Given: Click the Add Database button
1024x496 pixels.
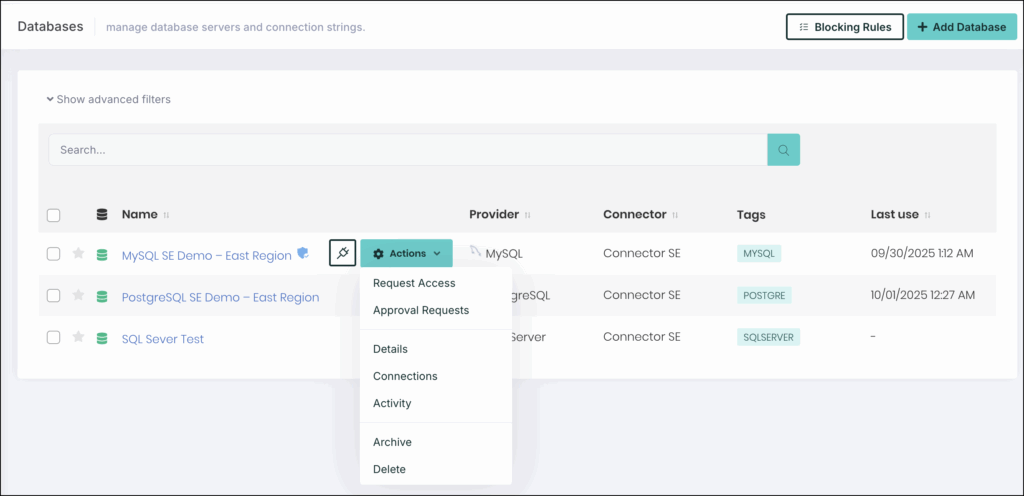Looking at the screenshot, I should (x=961, y=27).
